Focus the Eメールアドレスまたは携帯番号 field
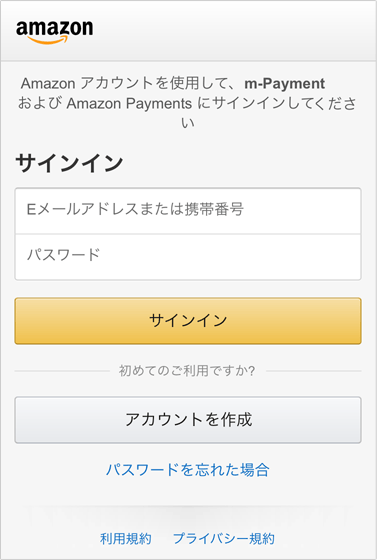The image size is (377, 560). point(188,211)
